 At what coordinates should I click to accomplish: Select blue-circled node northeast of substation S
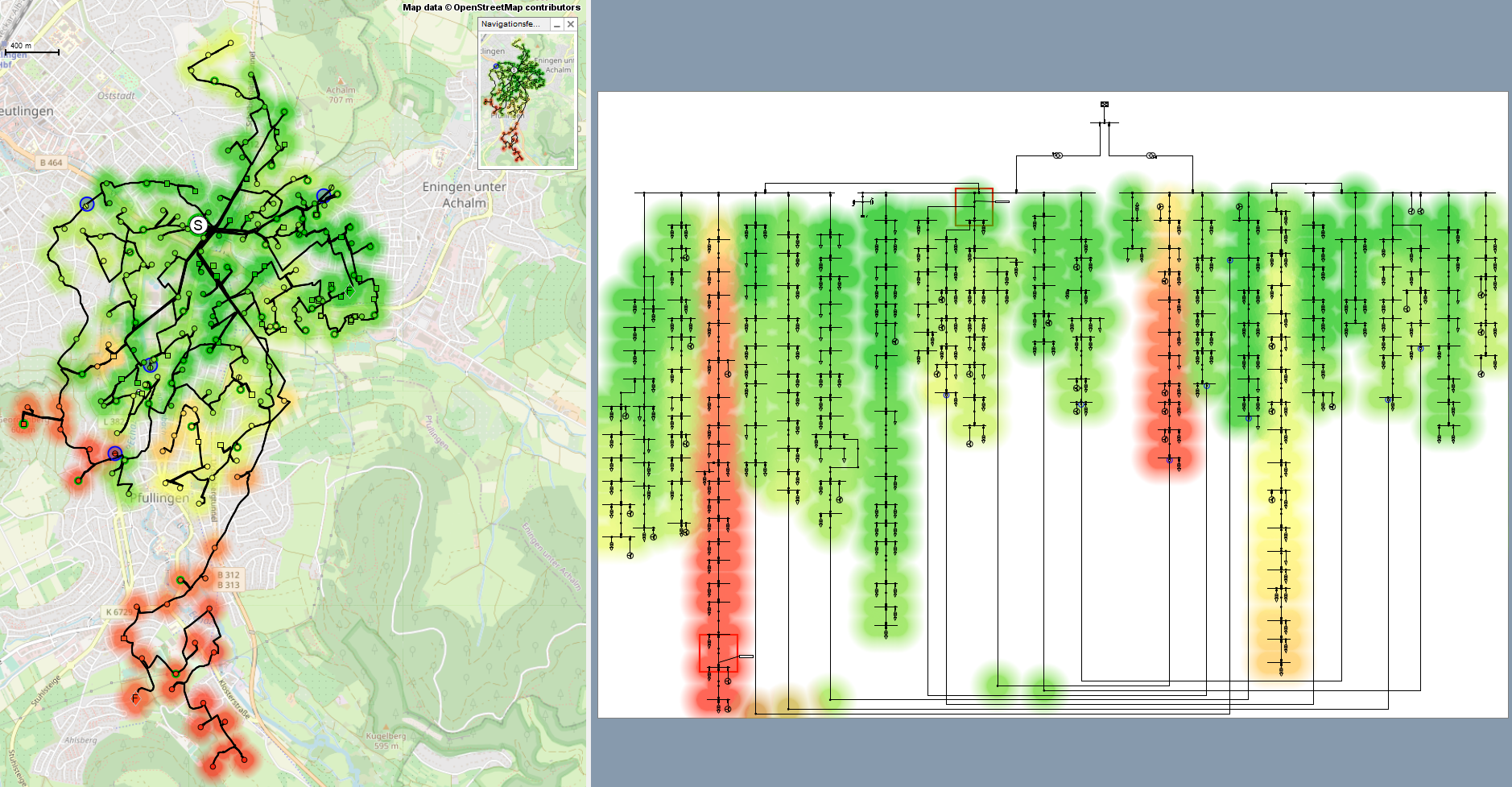(324, 195)
